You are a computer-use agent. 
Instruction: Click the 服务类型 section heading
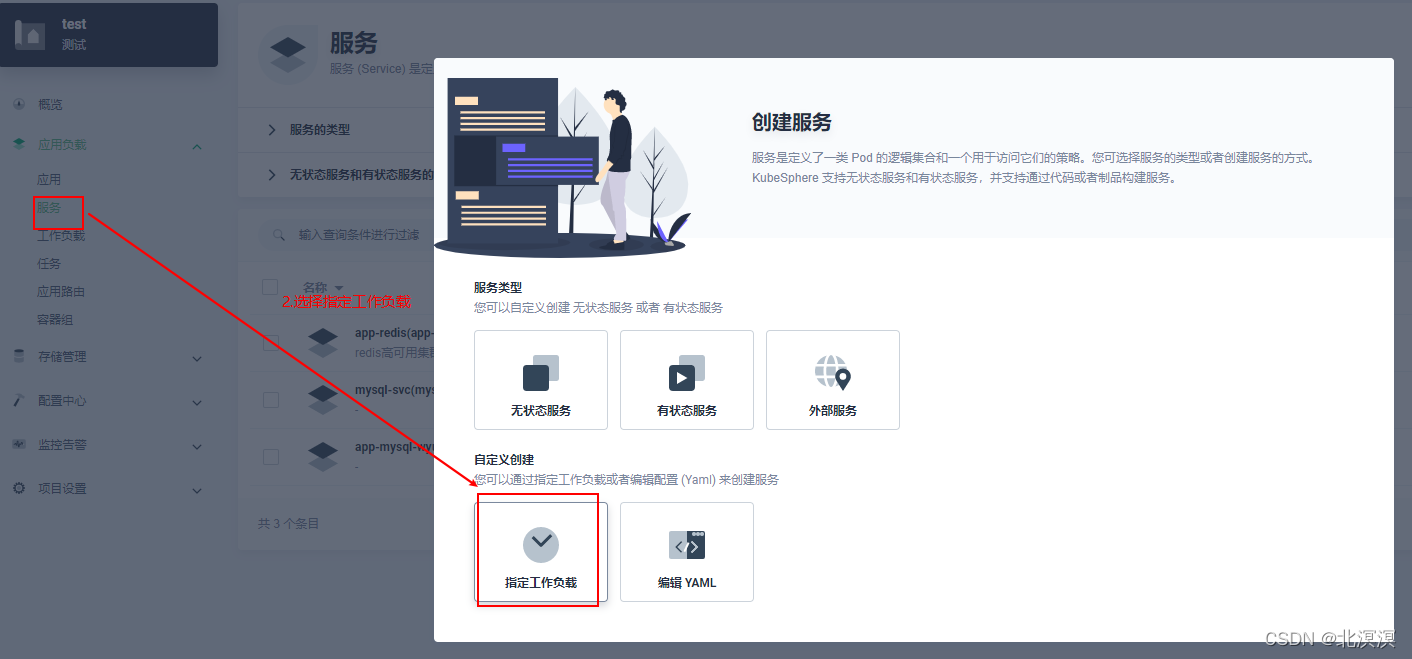tap(498, 287)
